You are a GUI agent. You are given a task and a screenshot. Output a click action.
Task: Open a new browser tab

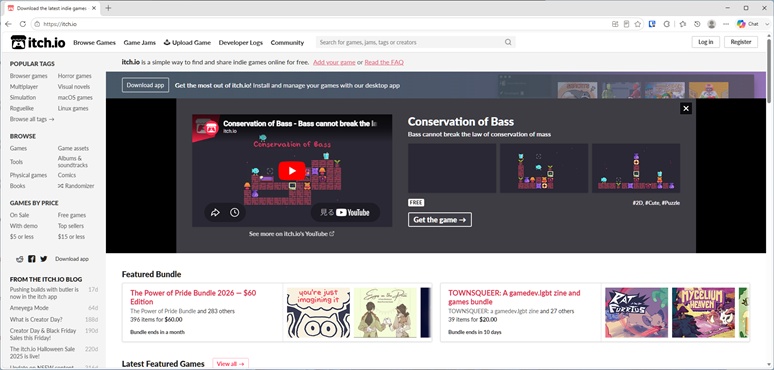(108, 8)
